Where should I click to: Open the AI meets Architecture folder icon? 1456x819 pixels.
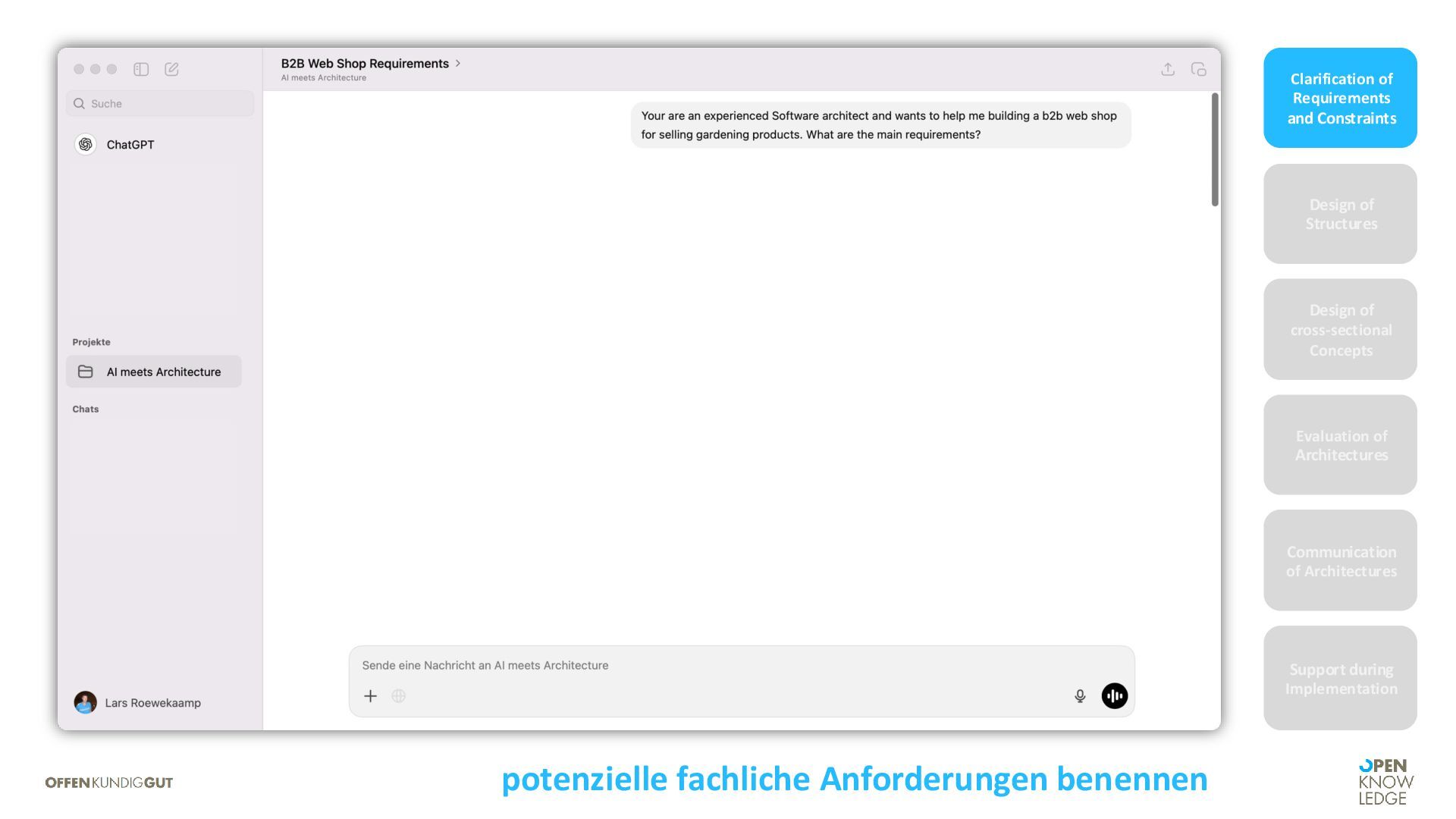[x=86, y=372]
